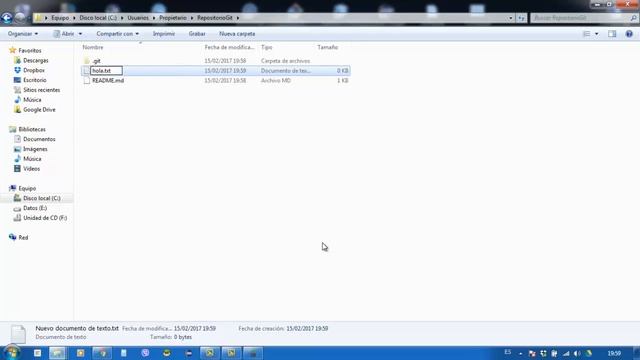Image resolution: width=640 pixels, height=360 pixels.
Task: Click the Forward navigation arrow
Action: pyautogui.click(x=20, y=18)
